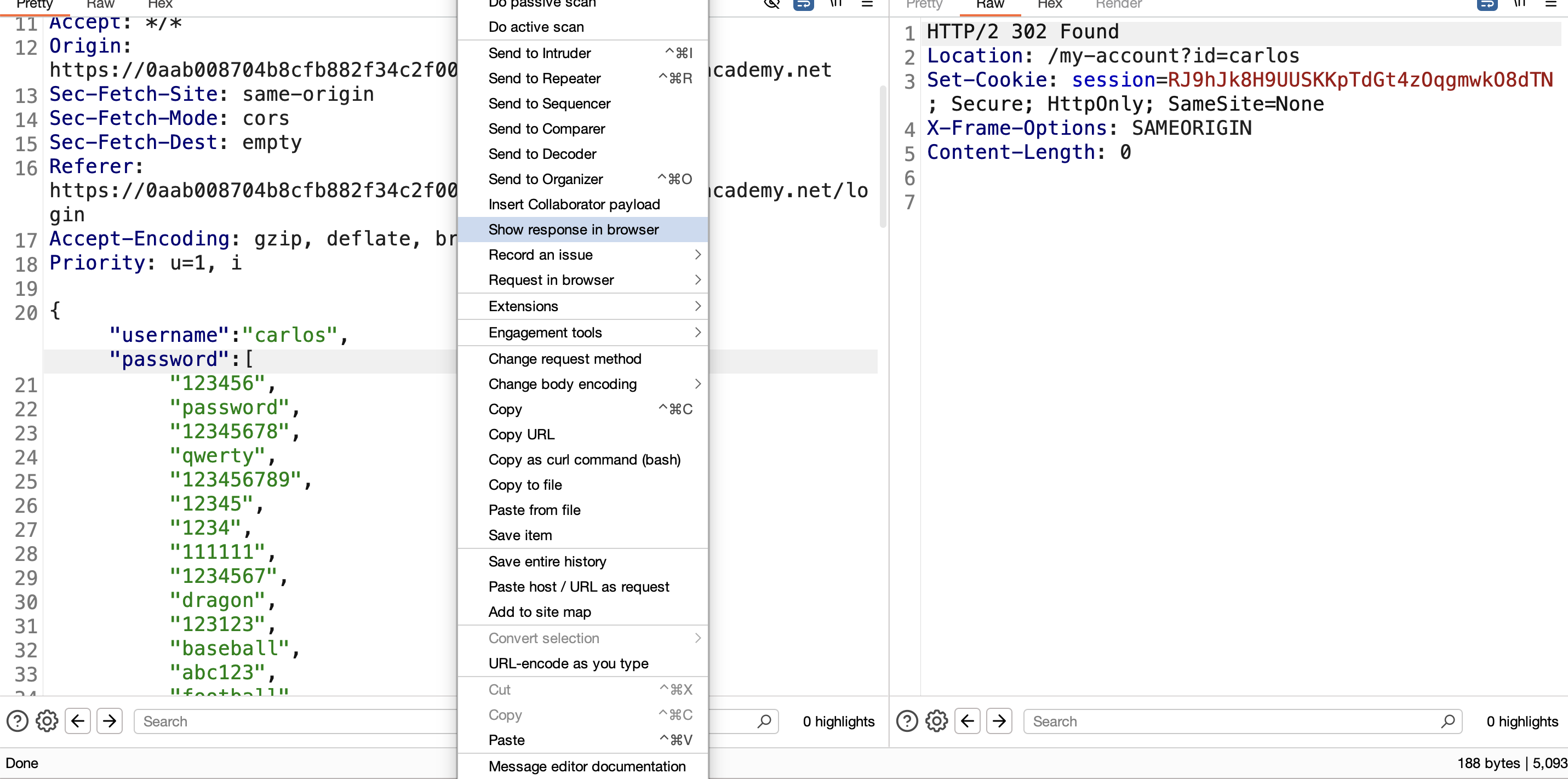Click the "baseball" password entry
This screenshot has width=1568, height=779.
(x=235, y=648)
